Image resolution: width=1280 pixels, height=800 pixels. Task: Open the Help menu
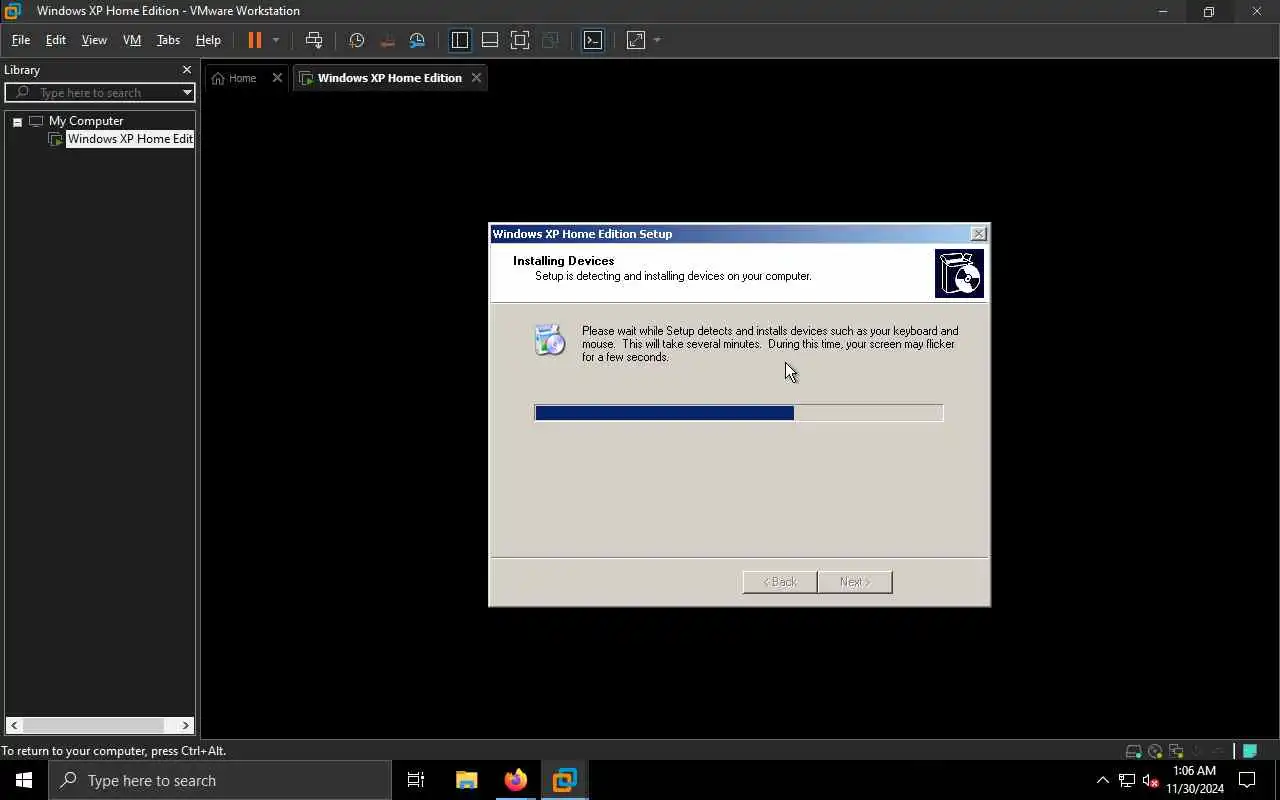[208, 40]
